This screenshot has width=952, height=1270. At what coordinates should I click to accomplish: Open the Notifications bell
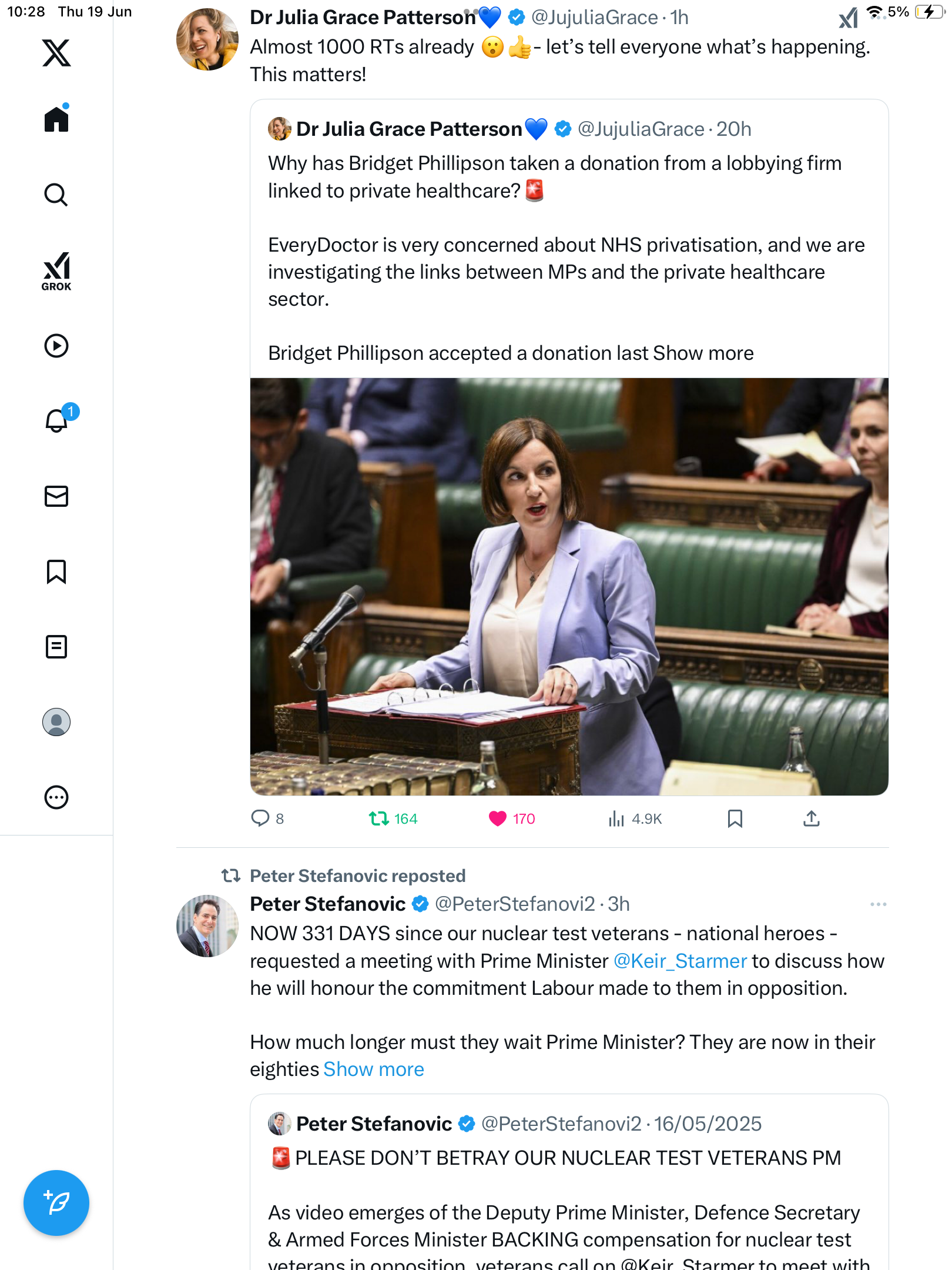[x=58, y=420]
